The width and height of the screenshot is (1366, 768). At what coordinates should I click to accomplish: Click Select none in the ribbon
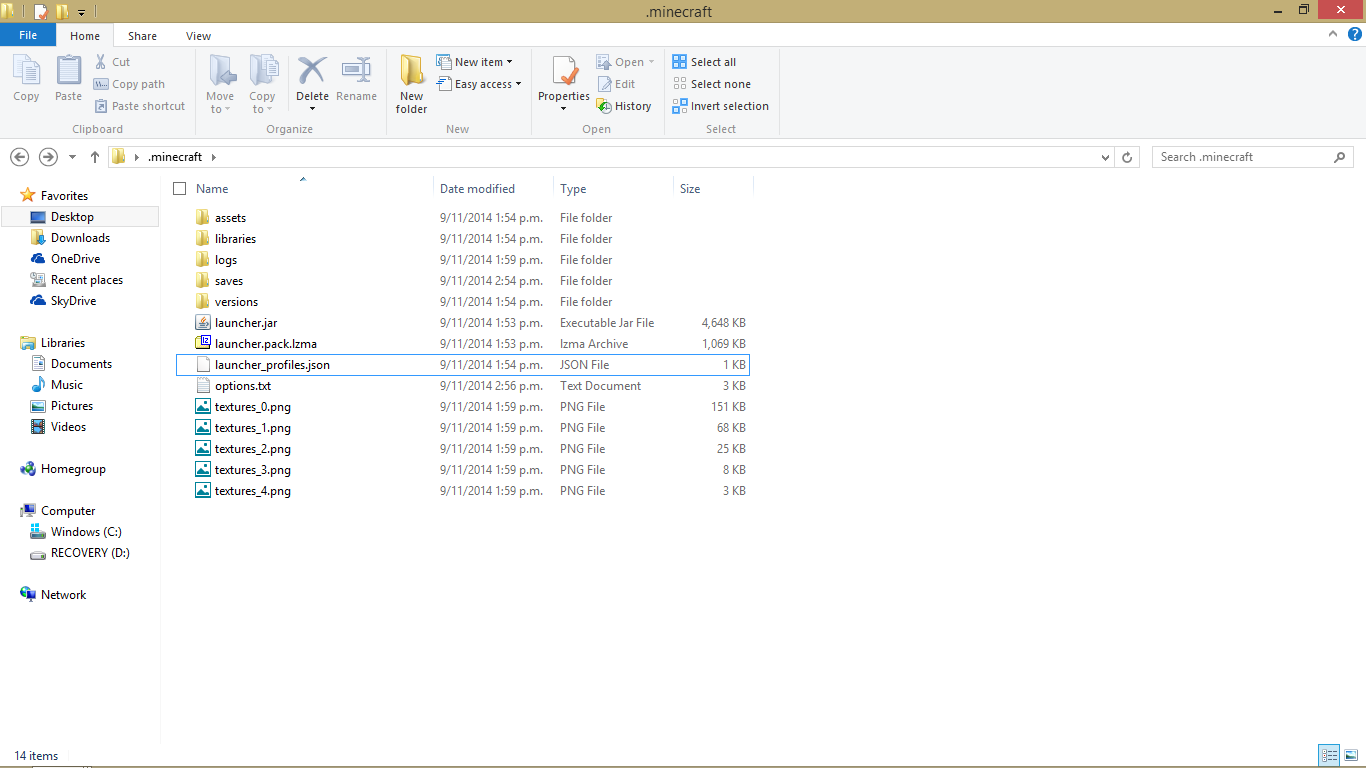[x=713, y=83]
